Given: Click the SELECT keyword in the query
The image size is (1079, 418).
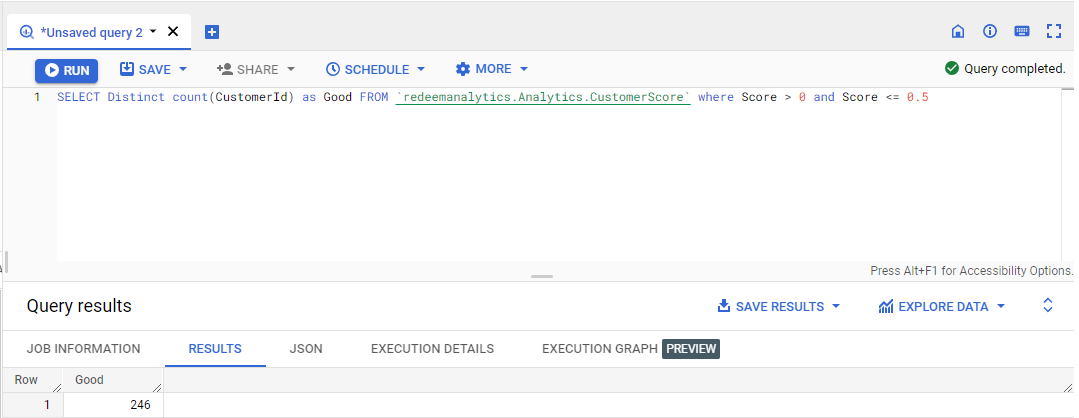Looking at the screenshot, I should [78, 97].
